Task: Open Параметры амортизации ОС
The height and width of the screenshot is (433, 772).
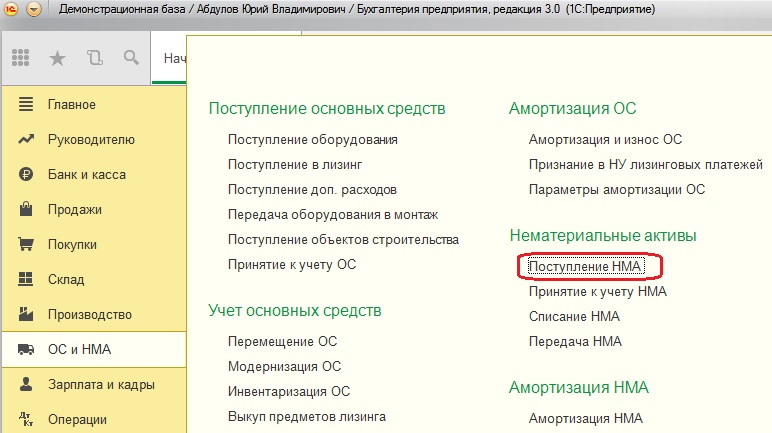Action: point(616,190)
